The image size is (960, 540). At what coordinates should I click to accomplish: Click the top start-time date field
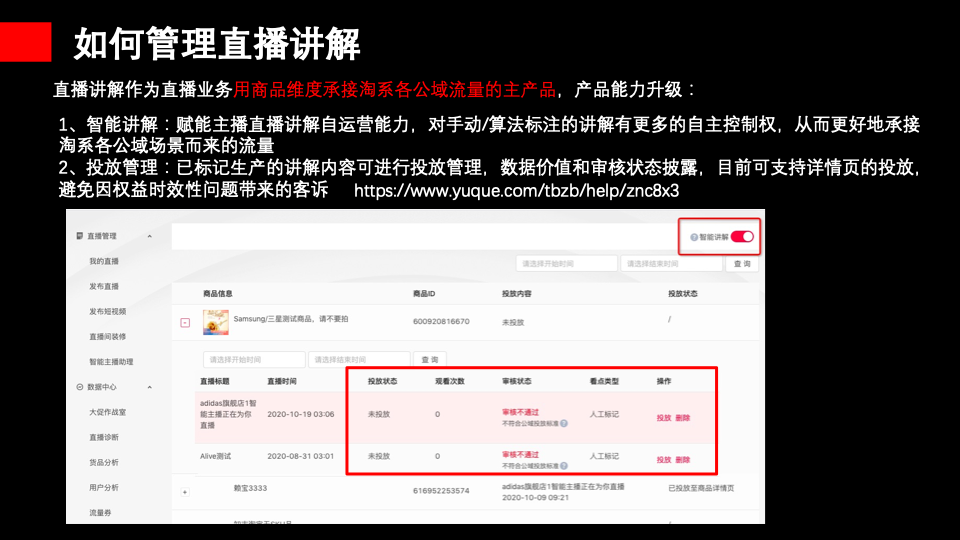click(566, 264)
